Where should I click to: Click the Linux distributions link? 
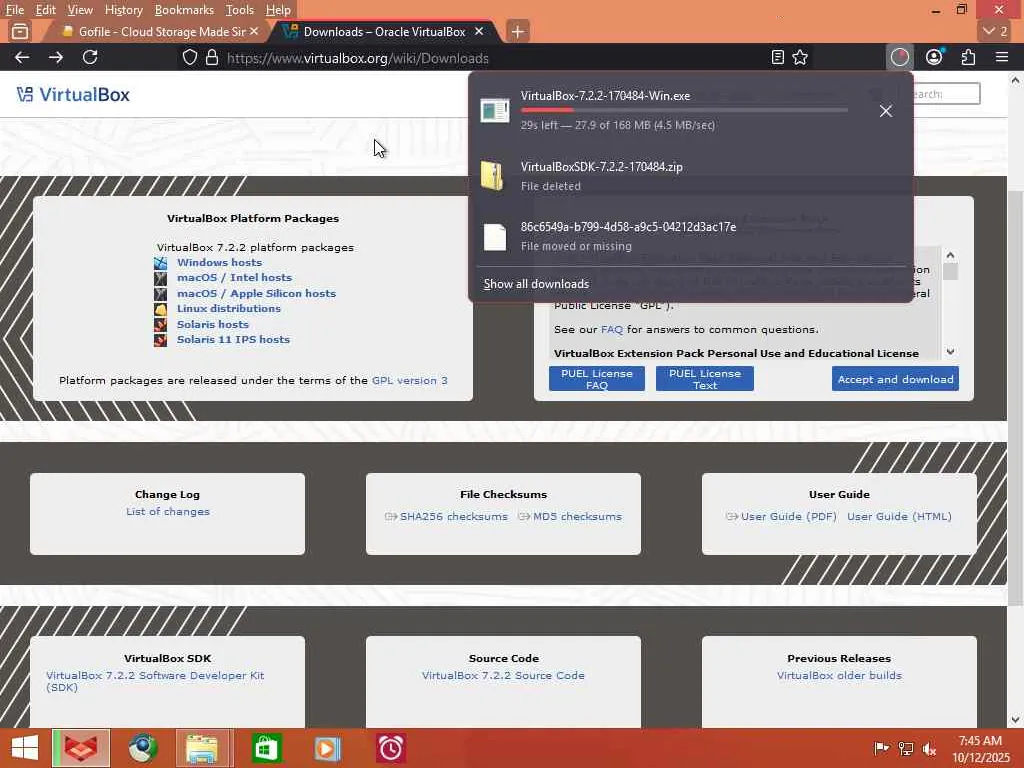tap(229, 309)
